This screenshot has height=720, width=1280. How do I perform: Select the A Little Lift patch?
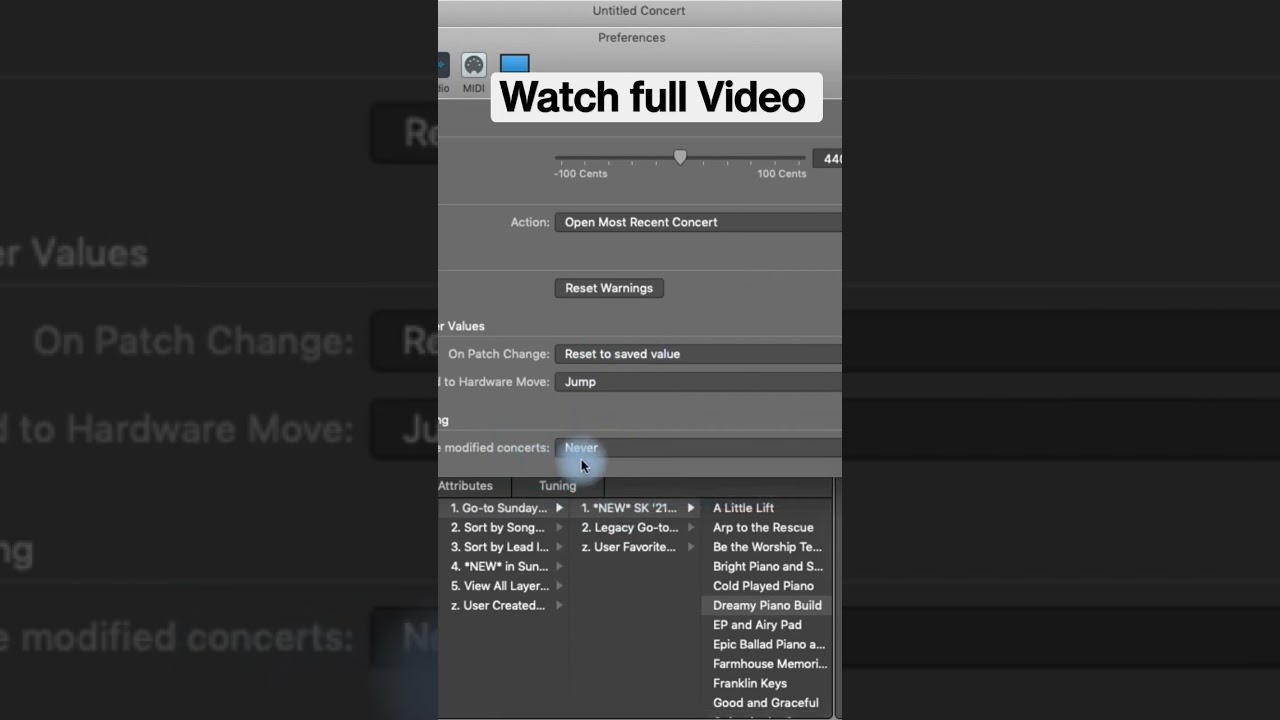(743, 508)
